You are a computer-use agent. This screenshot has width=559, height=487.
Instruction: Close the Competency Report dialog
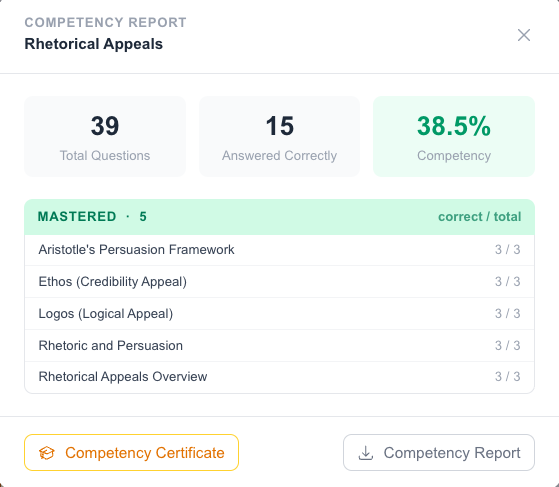pyautogui.click(x=524, y=35)
